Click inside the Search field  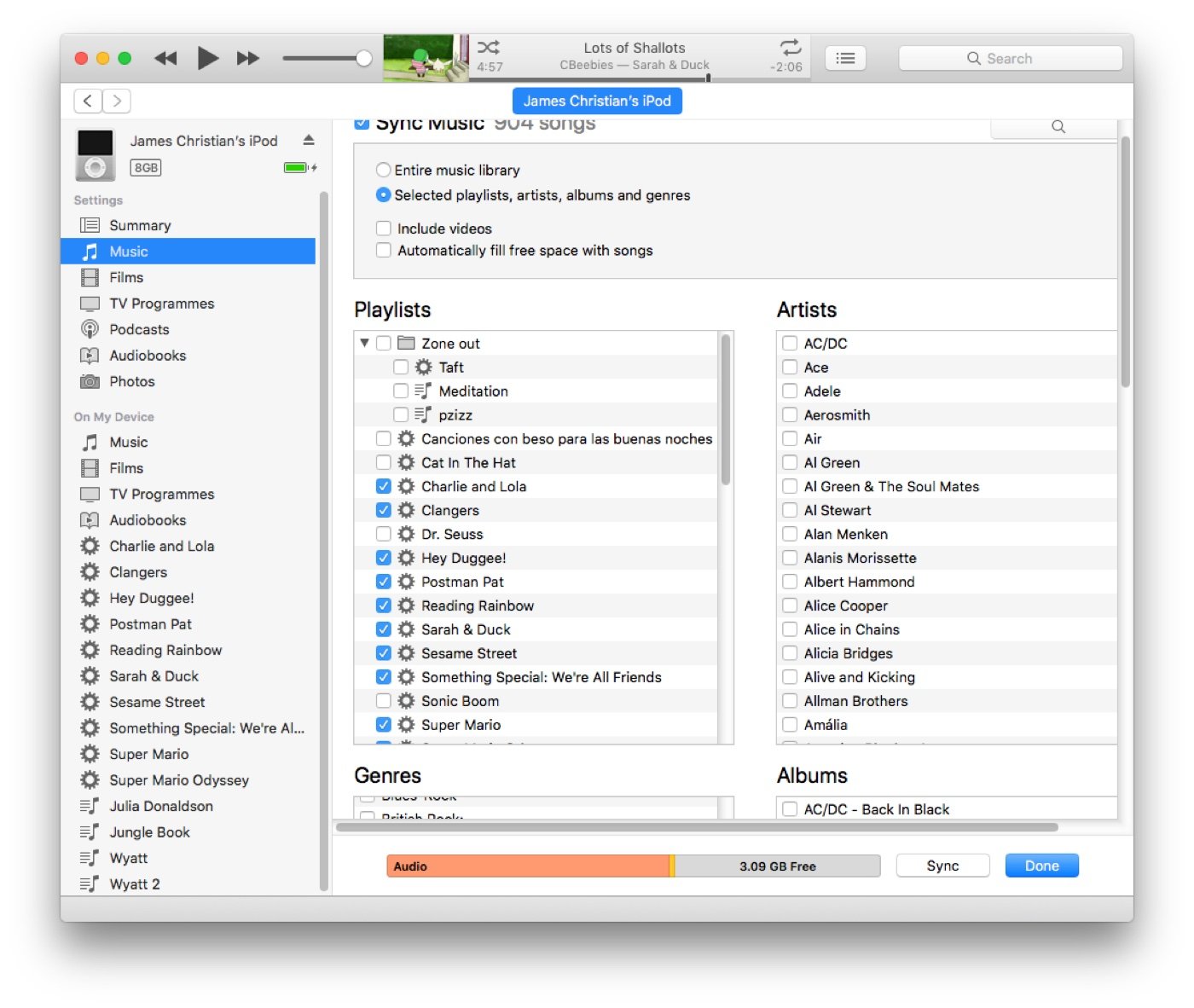[1010, 57]
